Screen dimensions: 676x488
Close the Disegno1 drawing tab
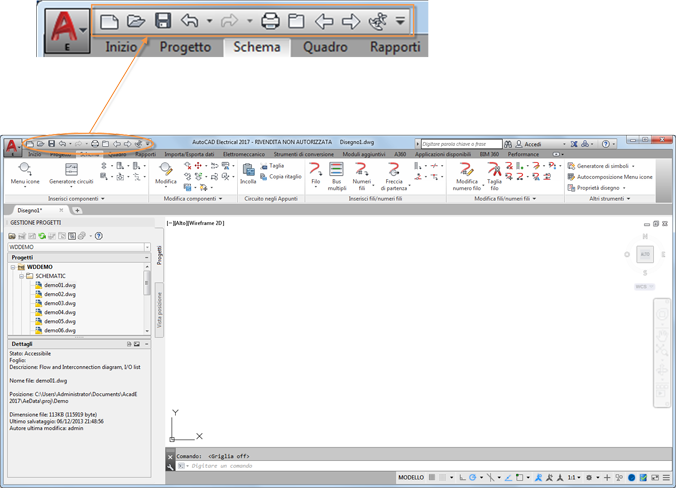(x=61, y=210)
